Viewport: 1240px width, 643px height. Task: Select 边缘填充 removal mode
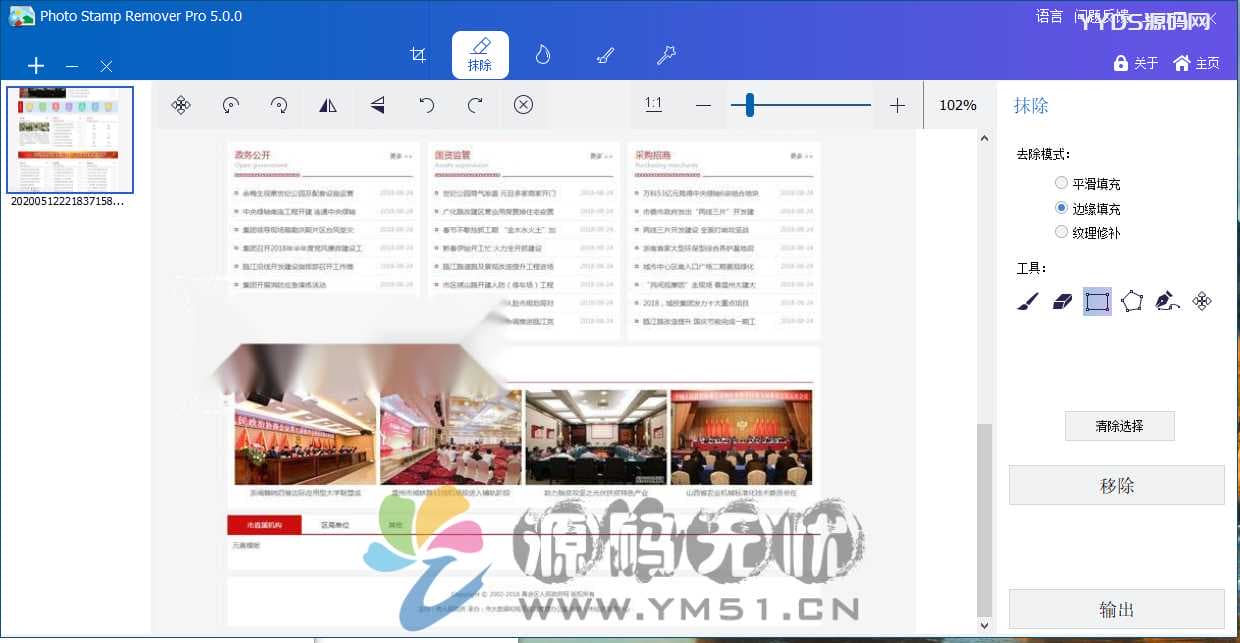pyautogui.click(x=1087, y=208)
